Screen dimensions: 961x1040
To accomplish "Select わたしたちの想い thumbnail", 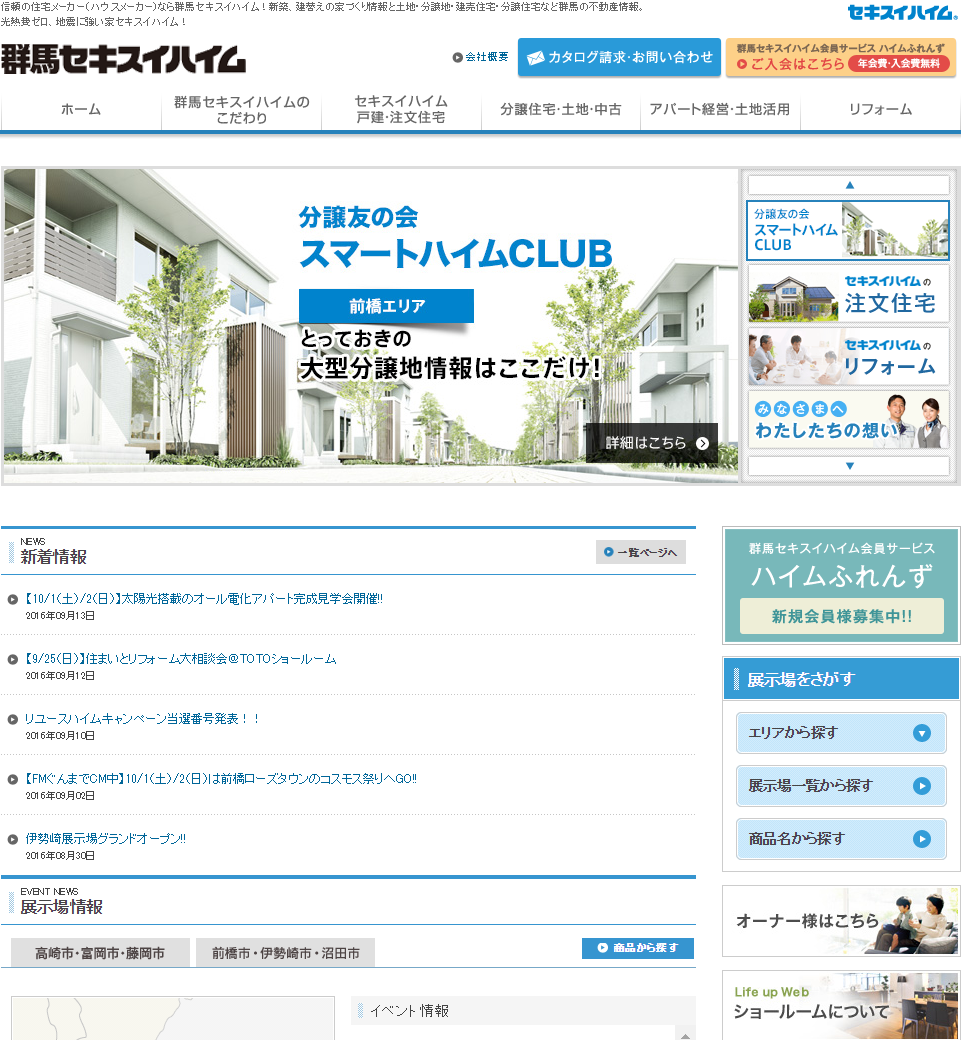I will (848, 419).
